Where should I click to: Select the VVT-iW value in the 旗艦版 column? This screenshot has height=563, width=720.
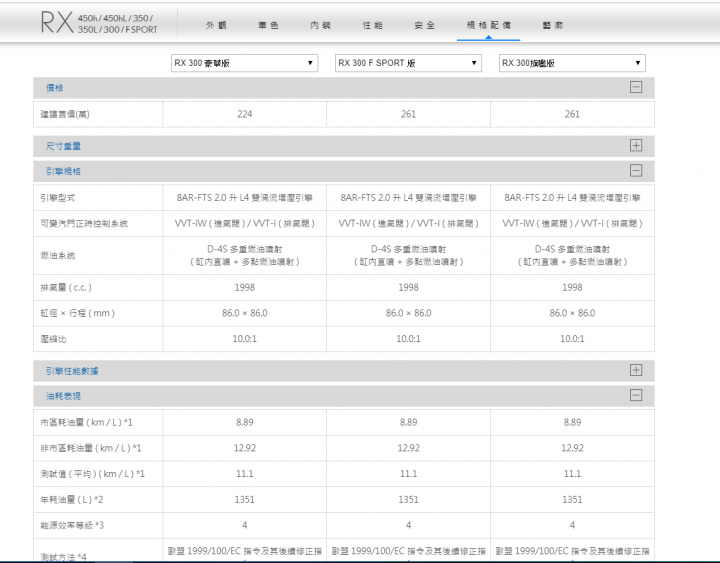click(x=572, y=223)
